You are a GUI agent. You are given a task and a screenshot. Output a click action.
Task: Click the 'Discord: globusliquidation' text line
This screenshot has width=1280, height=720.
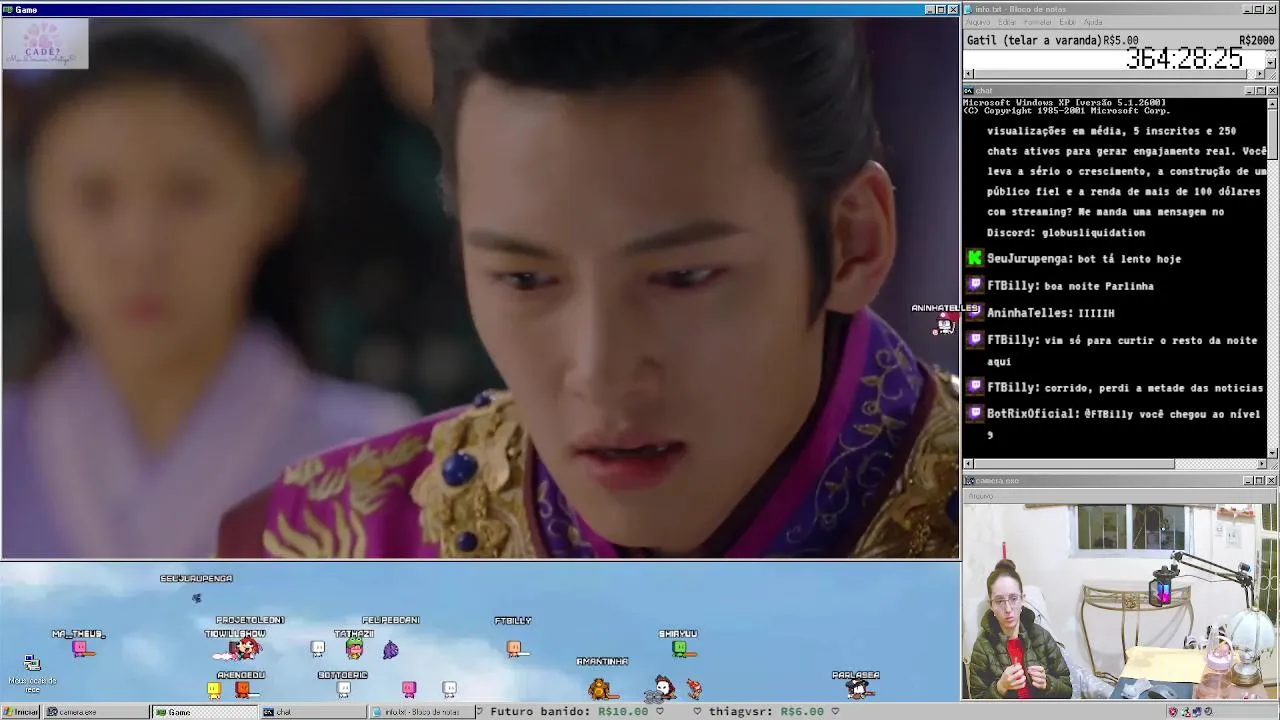click(x=1066, y=233)
